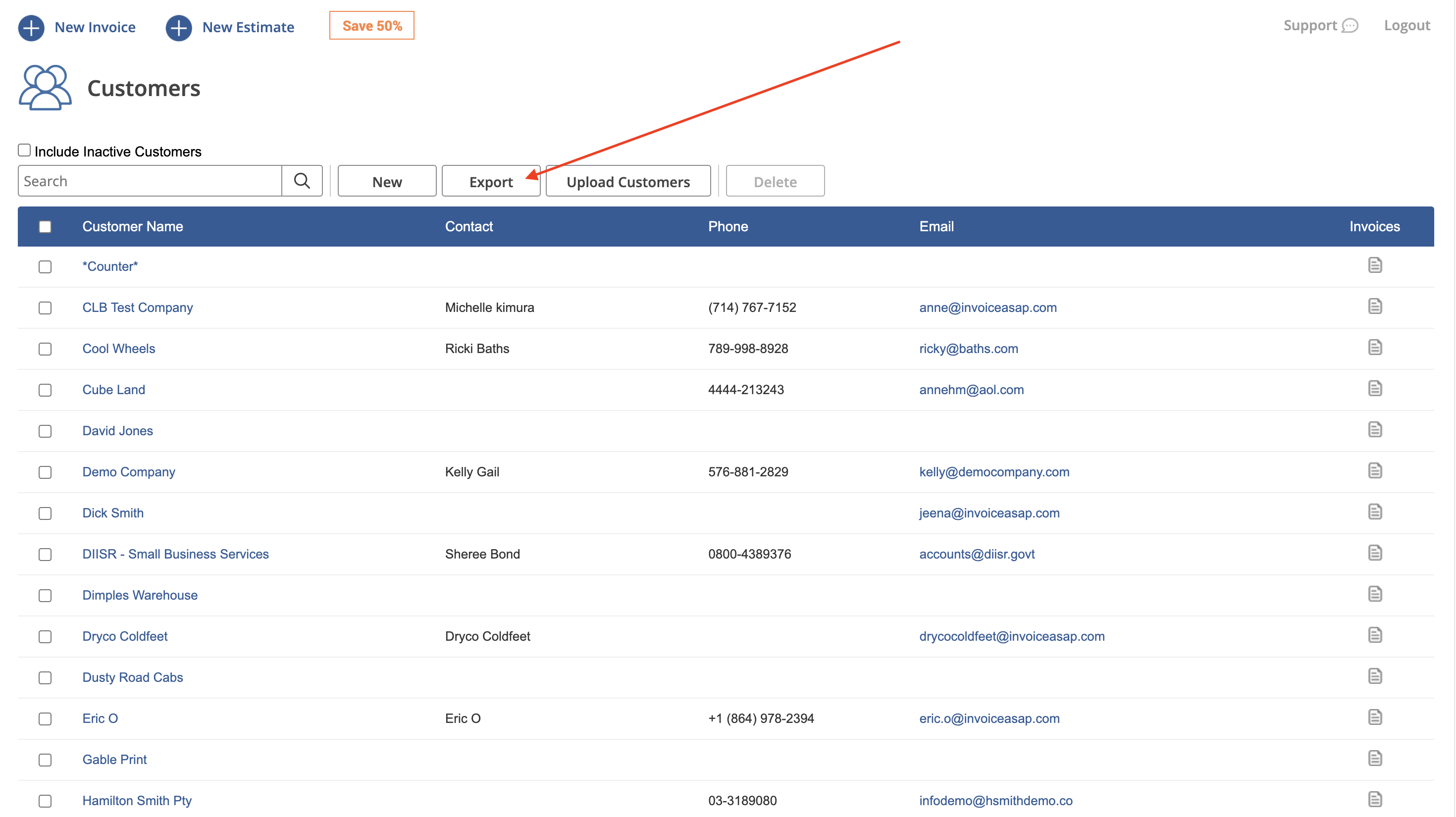Open Dusty Road Cabs invoices document icon
The width and height of the screenshot is (1456, 817).
(1375, 676)
